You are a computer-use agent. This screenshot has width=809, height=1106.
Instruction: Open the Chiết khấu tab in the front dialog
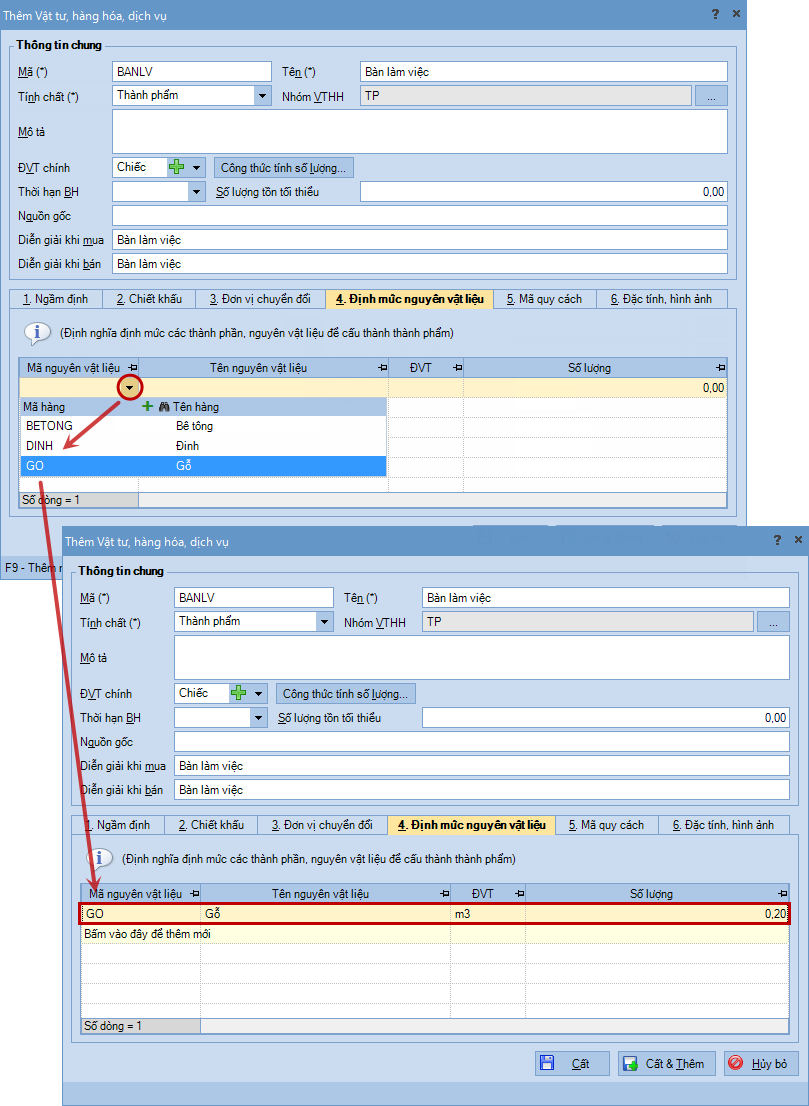click(211, 825)
